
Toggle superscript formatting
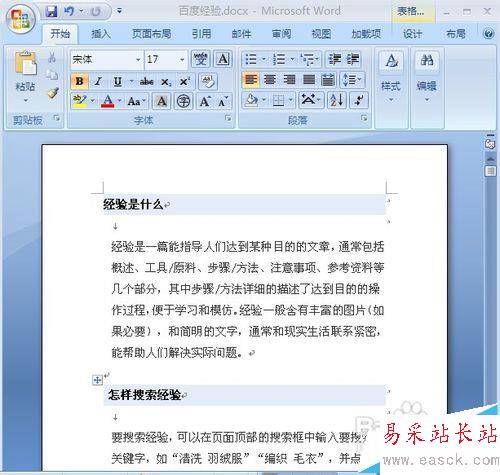[x=184, y=81]
